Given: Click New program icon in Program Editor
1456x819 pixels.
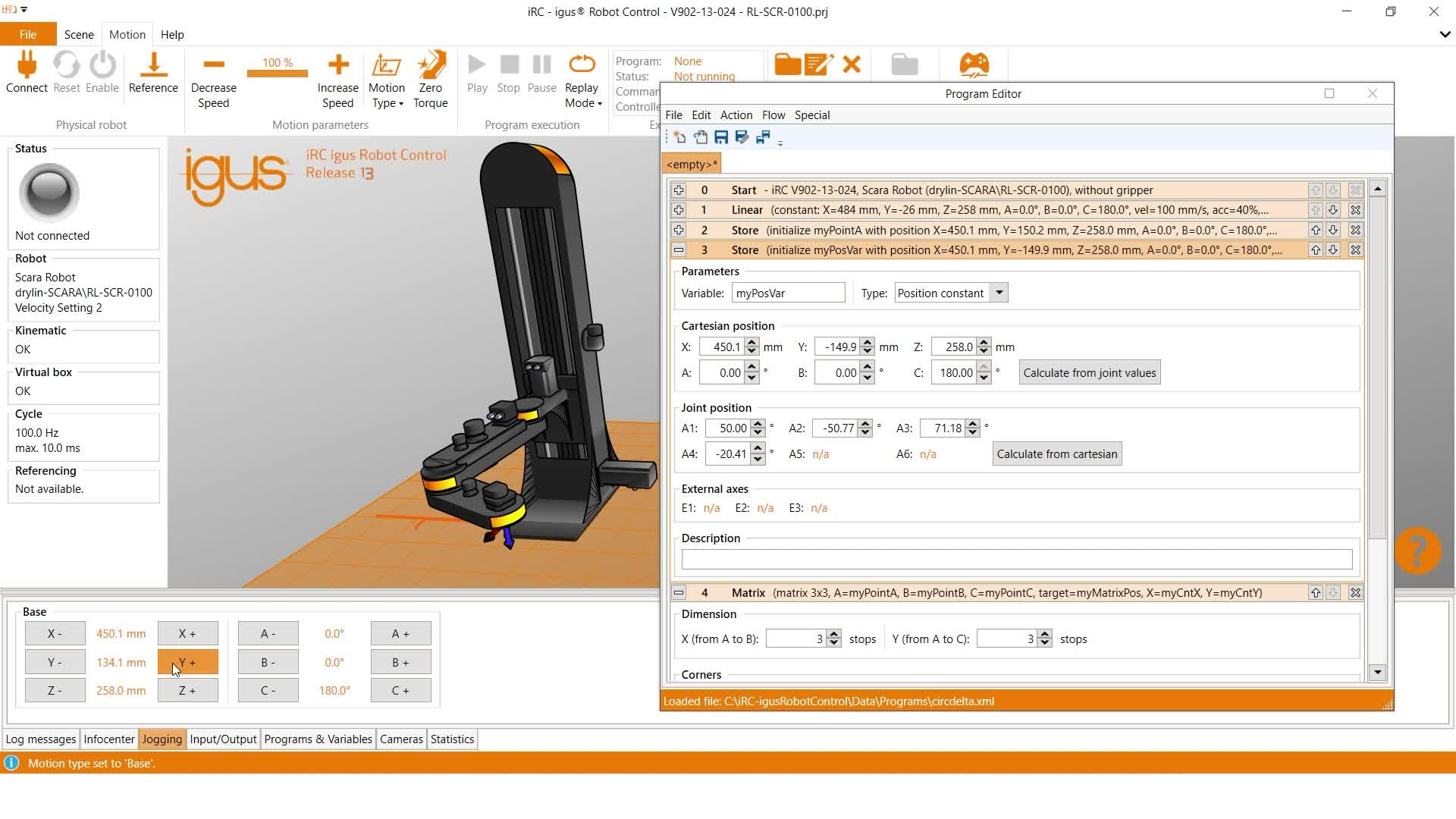Looking at the screenshot, I should (x=679, y=137).
